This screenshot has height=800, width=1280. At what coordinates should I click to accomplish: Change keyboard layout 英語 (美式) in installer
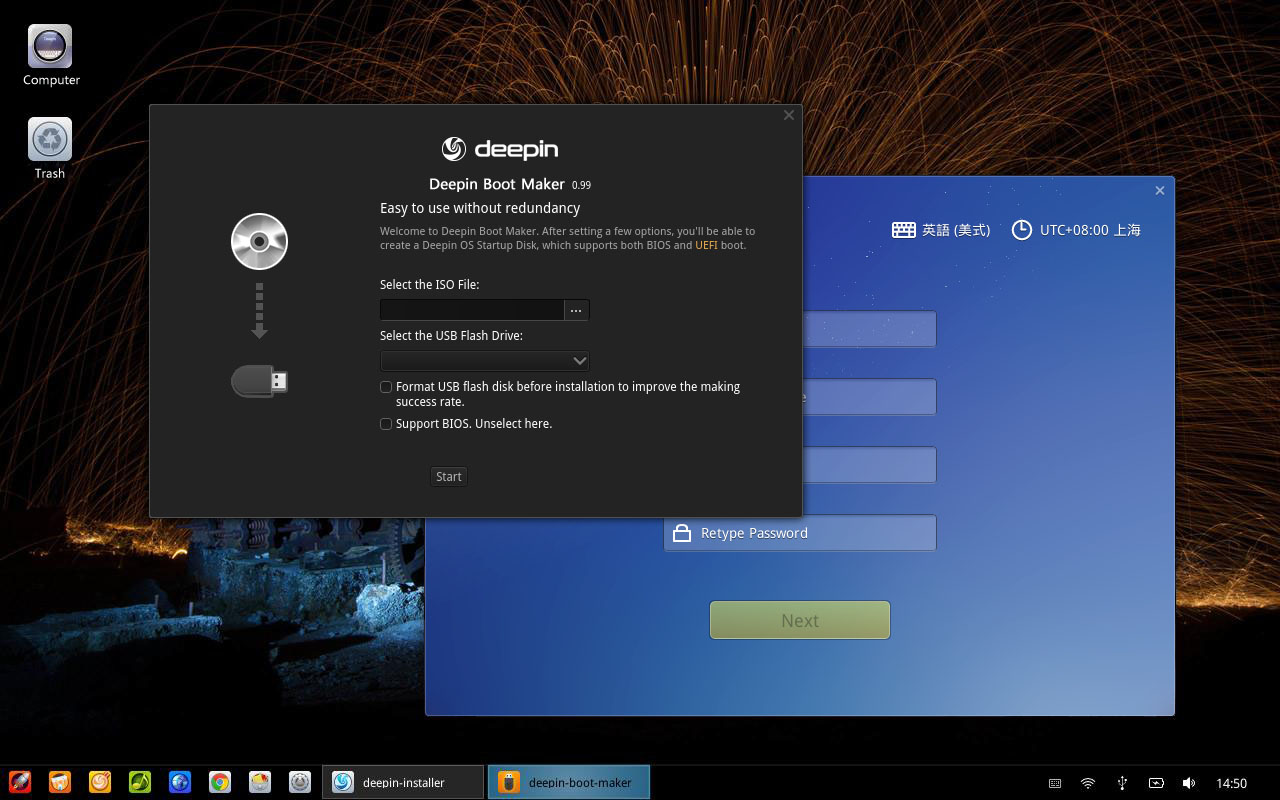click(941, 230)
